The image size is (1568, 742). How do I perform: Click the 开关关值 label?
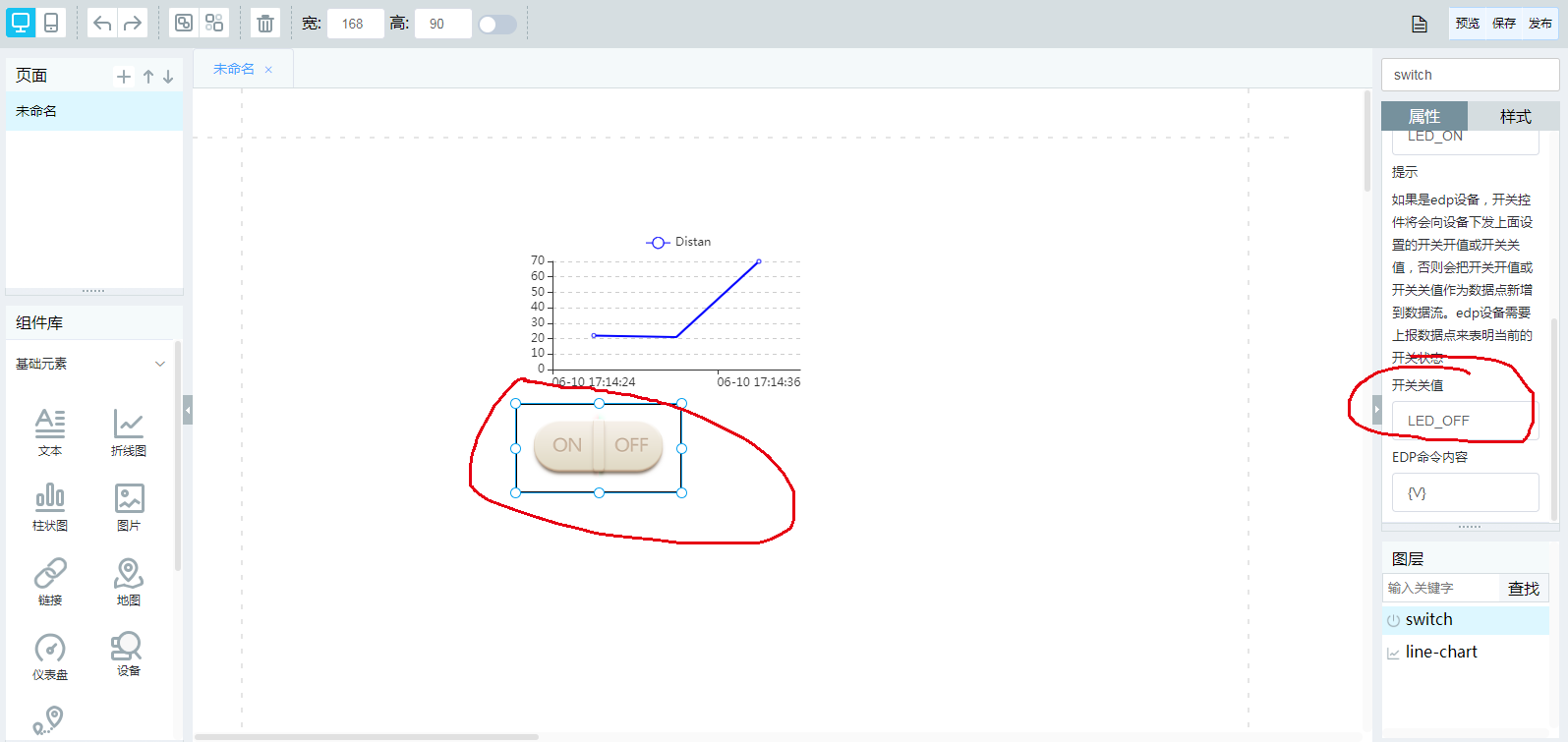1418,385
